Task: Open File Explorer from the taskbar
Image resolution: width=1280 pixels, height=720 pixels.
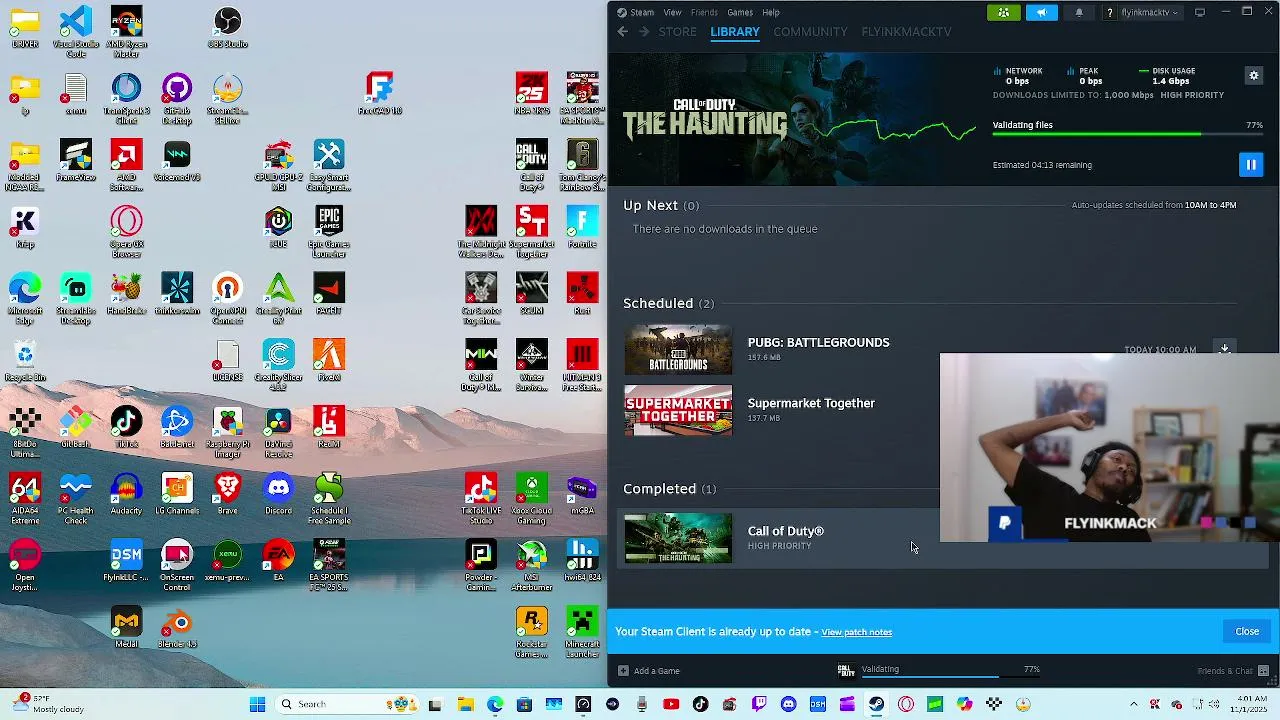Action: pyautogui.click(x=465, y=704)
